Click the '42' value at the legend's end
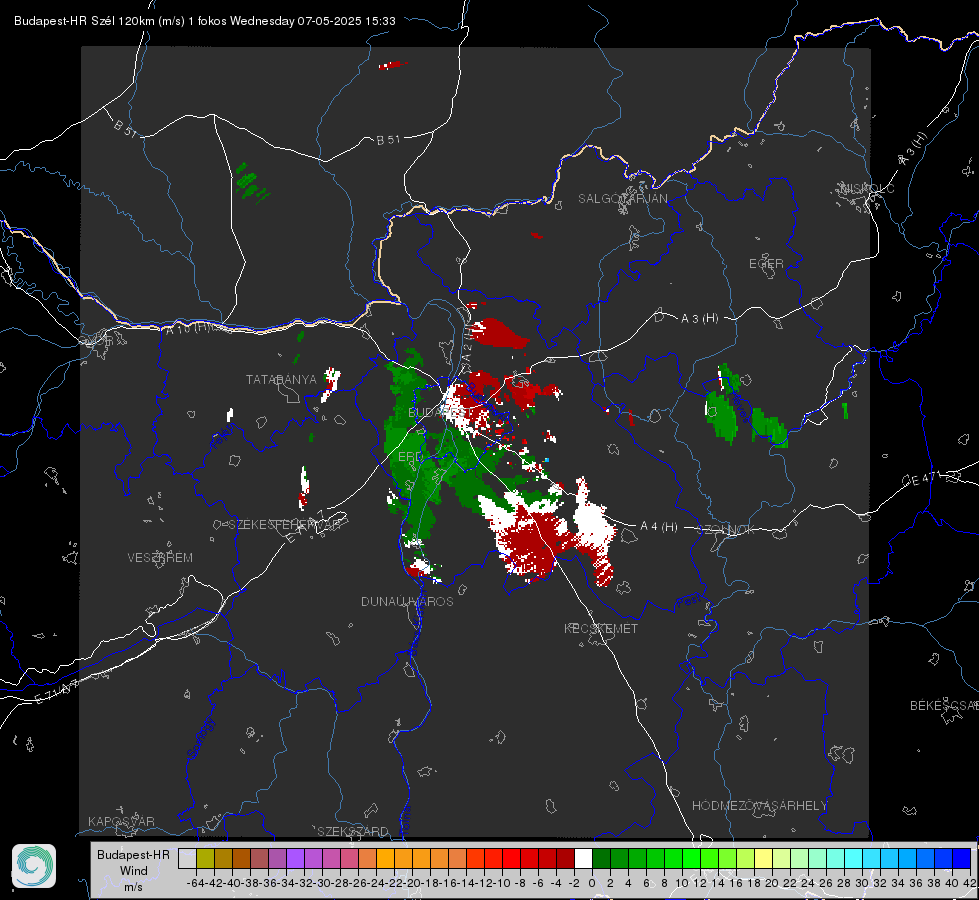 coord(969,883)
